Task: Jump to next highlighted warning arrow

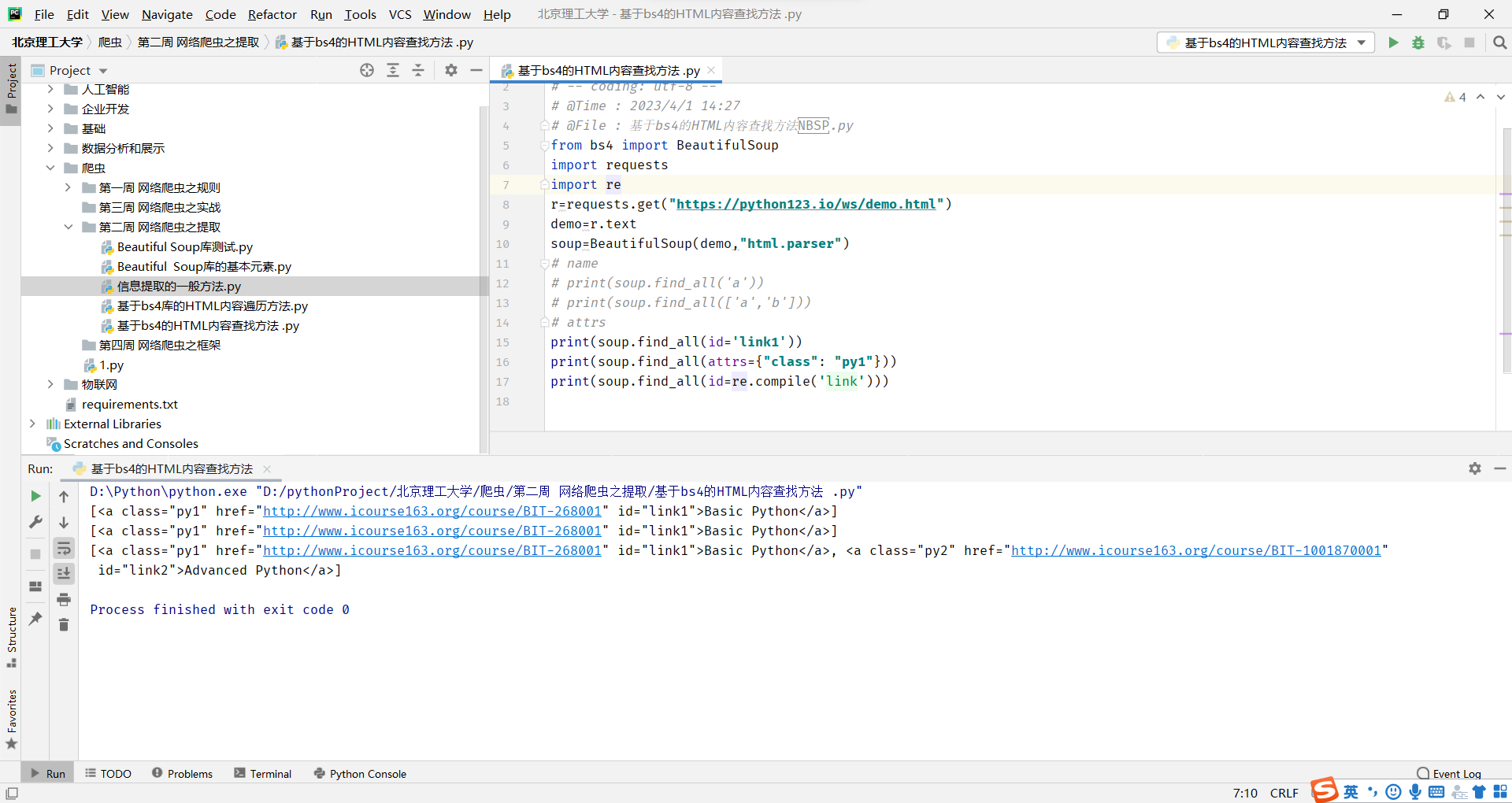Action: click(1501, 97)
